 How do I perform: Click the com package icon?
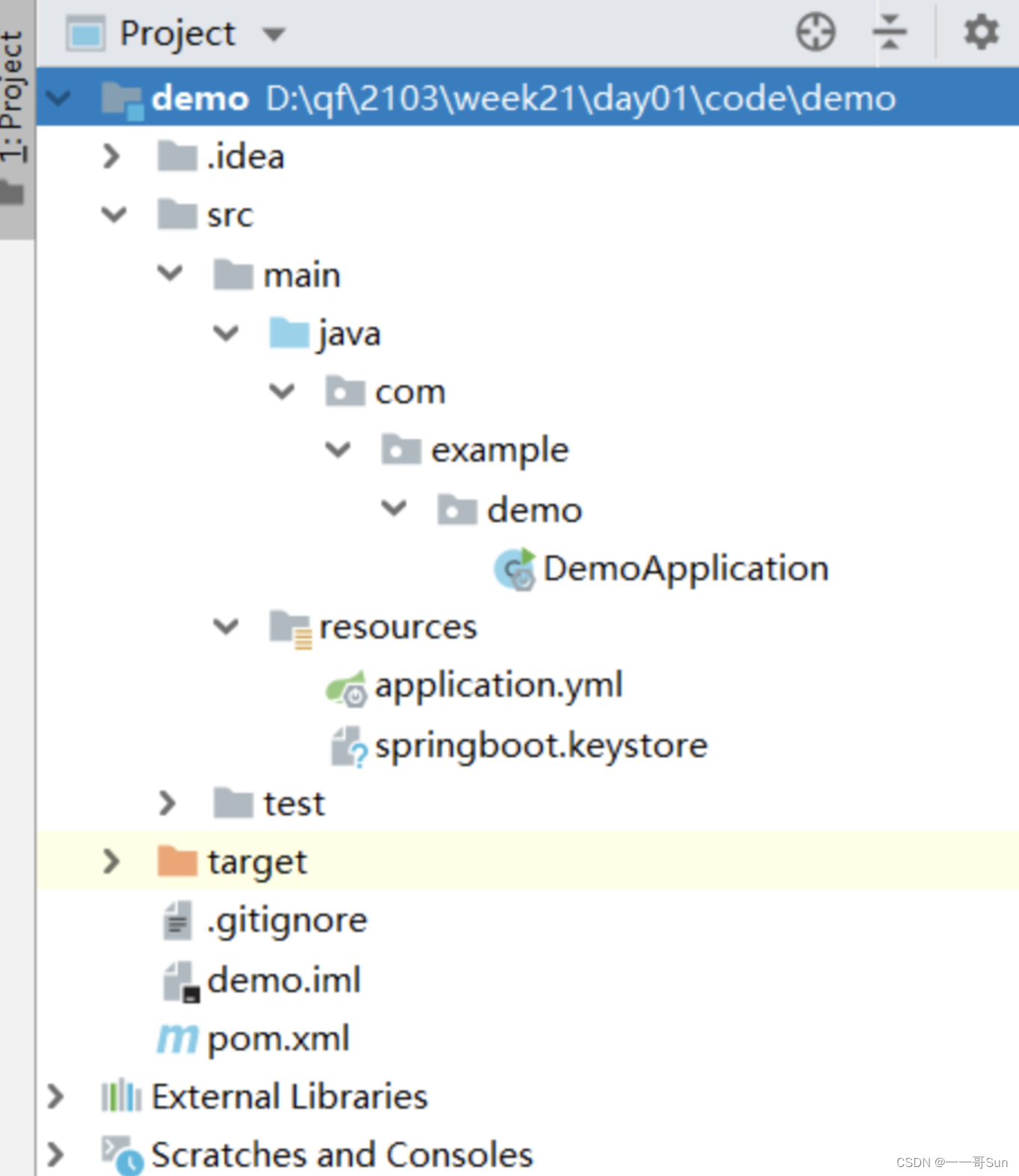pyautogui.click(x=345, y=391)
